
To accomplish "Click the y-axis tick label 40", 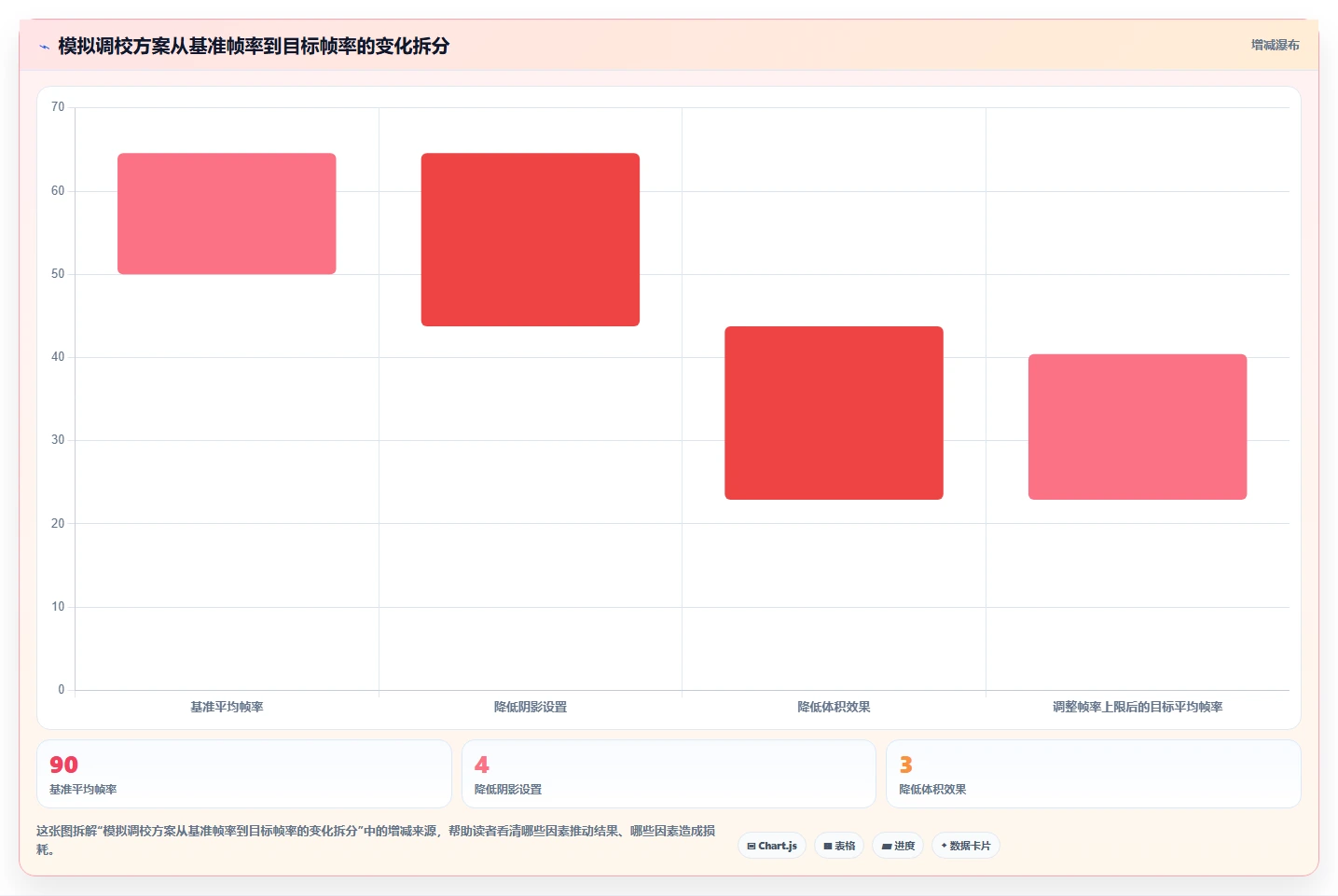I will click(x=58, y=357).
